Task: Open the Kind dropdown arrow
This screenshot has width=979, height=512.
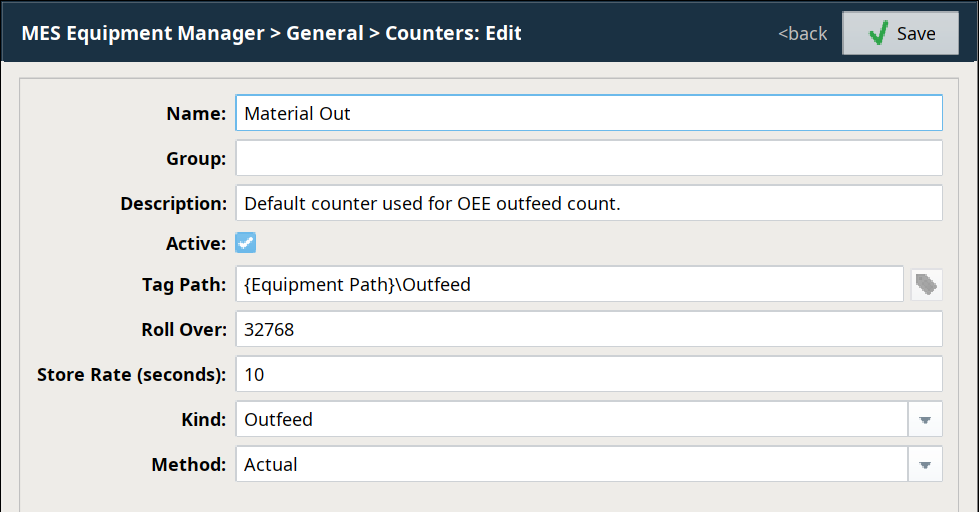Action: (x=925, y=420)
